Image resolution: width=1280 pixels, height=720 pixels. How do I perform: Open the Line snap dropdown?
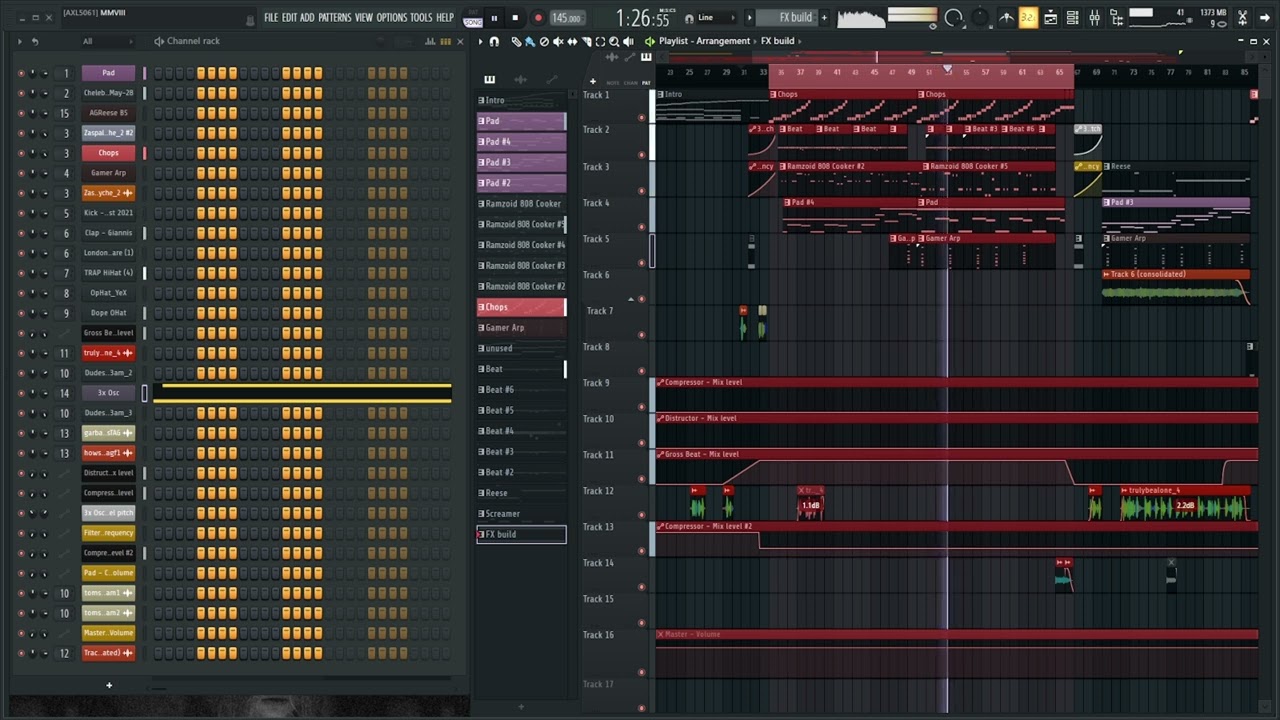[x=717, y=17]
